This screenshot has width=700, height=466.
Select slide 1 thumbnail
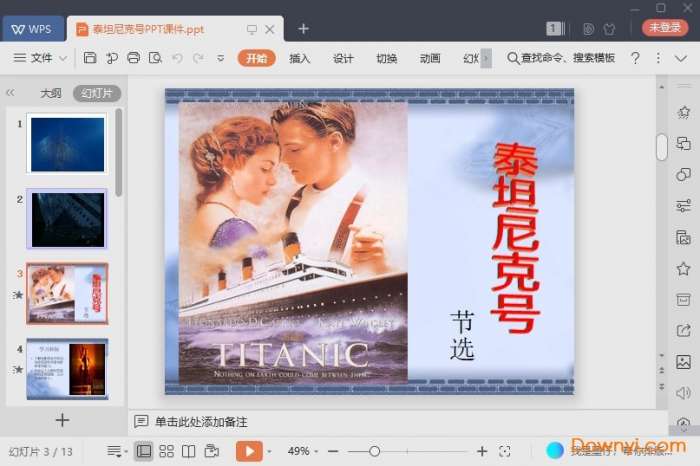click(67, 143)
